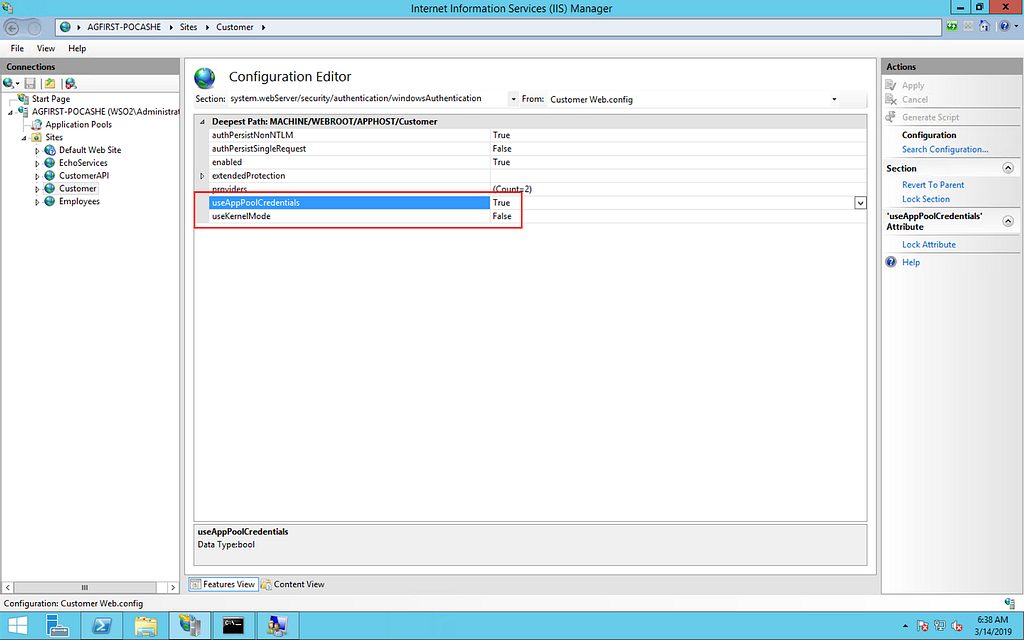Open the Section path dropdown
This screenshot has width=1024, height=640.
coord(513,99)
